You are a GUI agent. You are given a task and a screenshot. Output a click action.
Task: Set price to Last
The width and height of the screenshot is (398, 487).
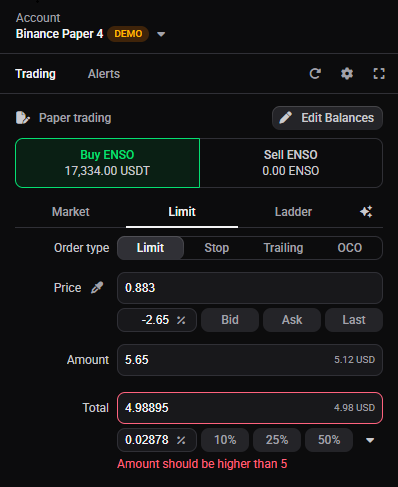pyautogui.click(x=354, y=320)
